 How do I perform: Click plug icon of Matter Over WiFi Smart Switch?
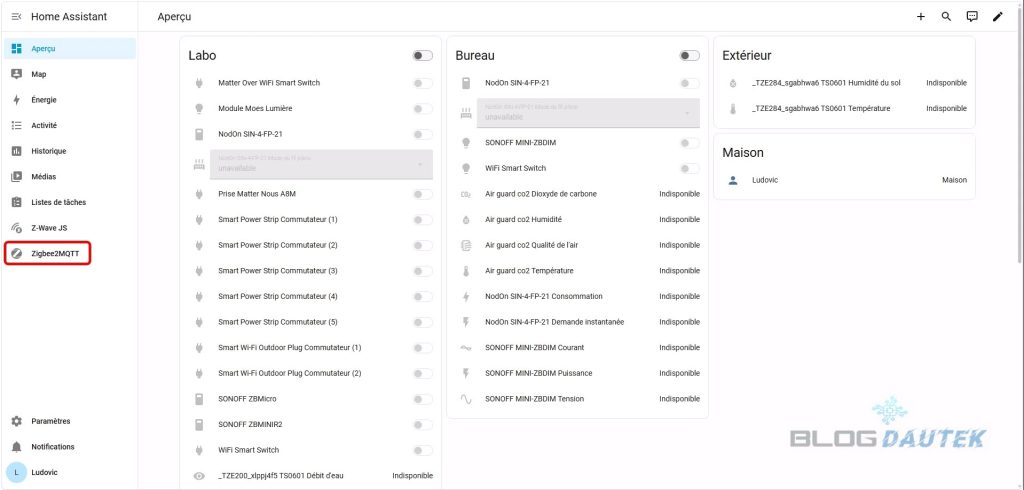[x=199, y=83]
